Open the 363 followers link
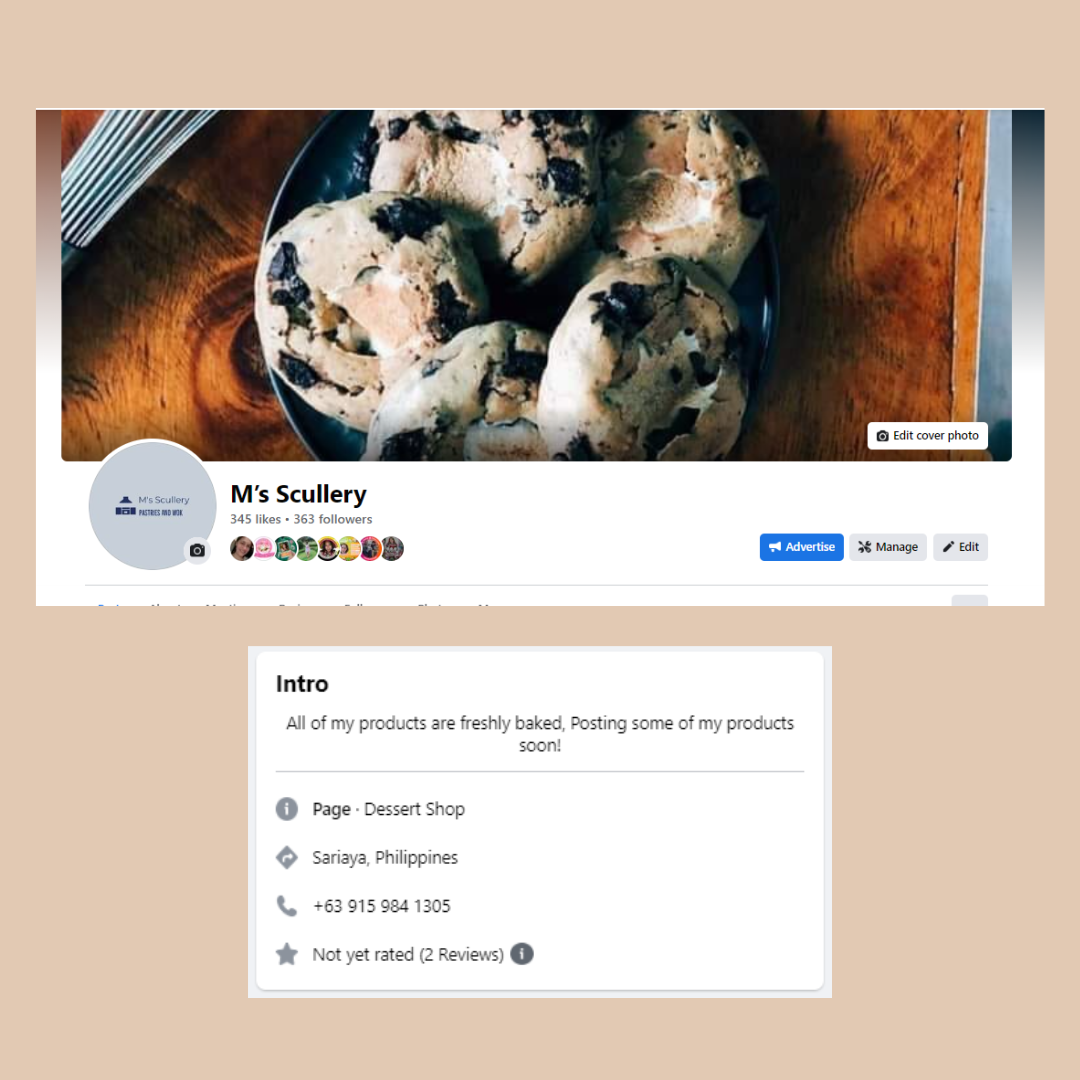1080x1080 pixels. coord(333,519)
